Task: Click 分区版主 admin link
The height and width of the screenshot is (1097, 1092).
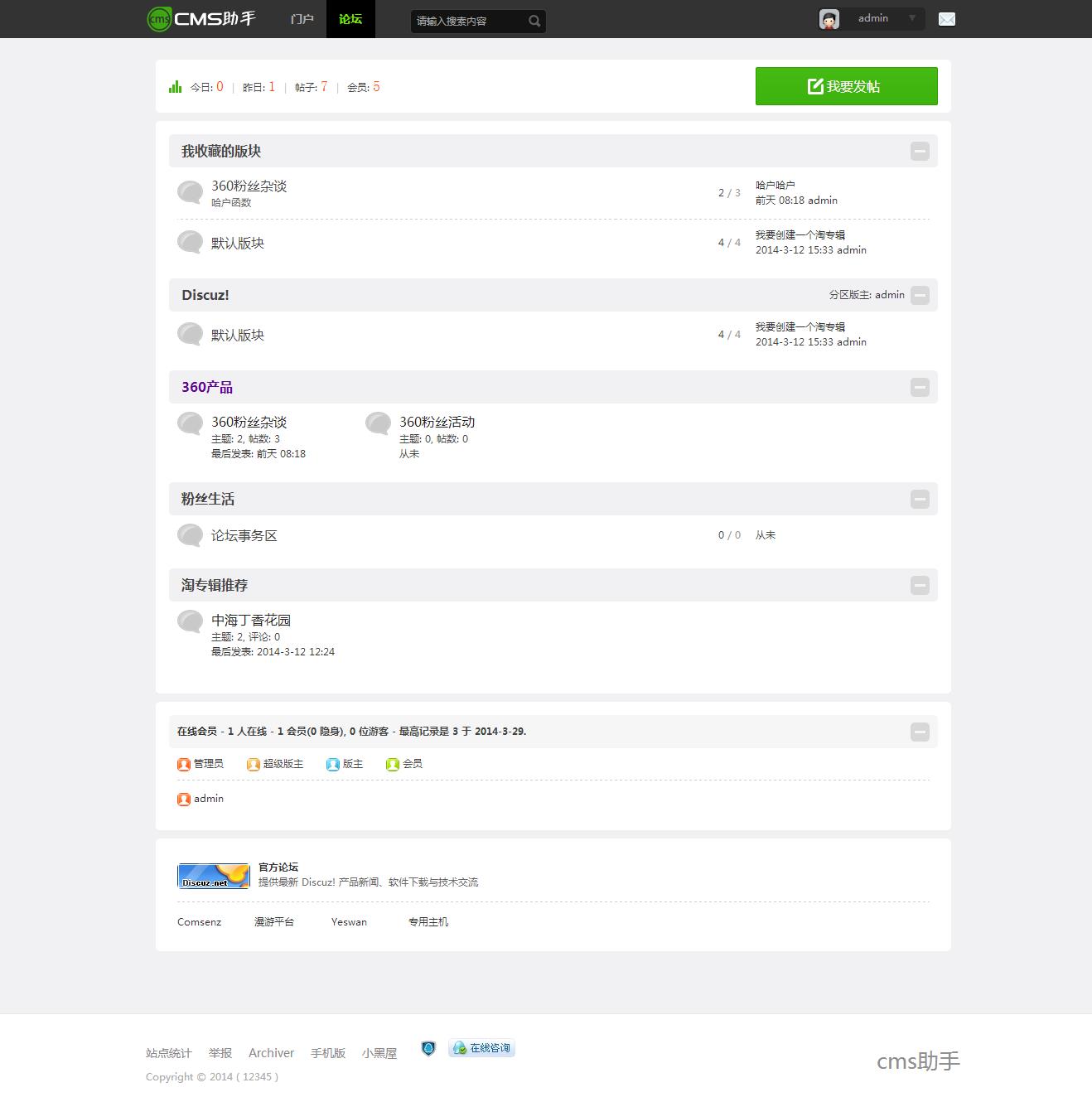Action: (x=890, y=294)
